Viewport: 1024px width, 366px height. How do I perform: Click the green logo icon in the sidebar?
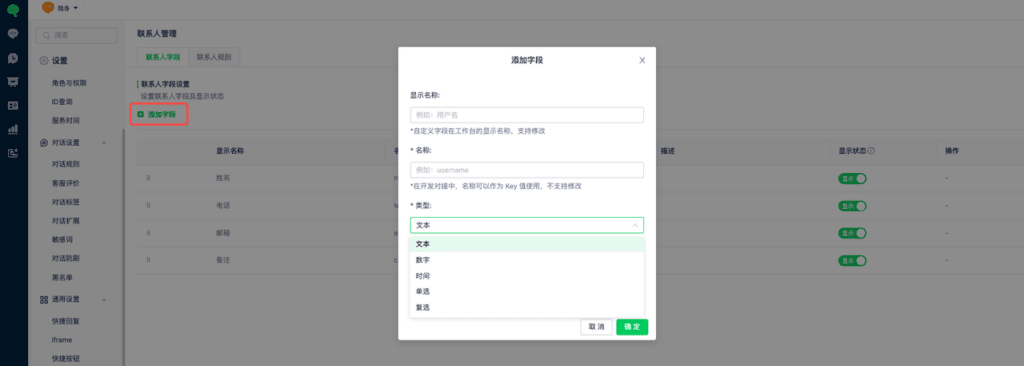[13, 10]
